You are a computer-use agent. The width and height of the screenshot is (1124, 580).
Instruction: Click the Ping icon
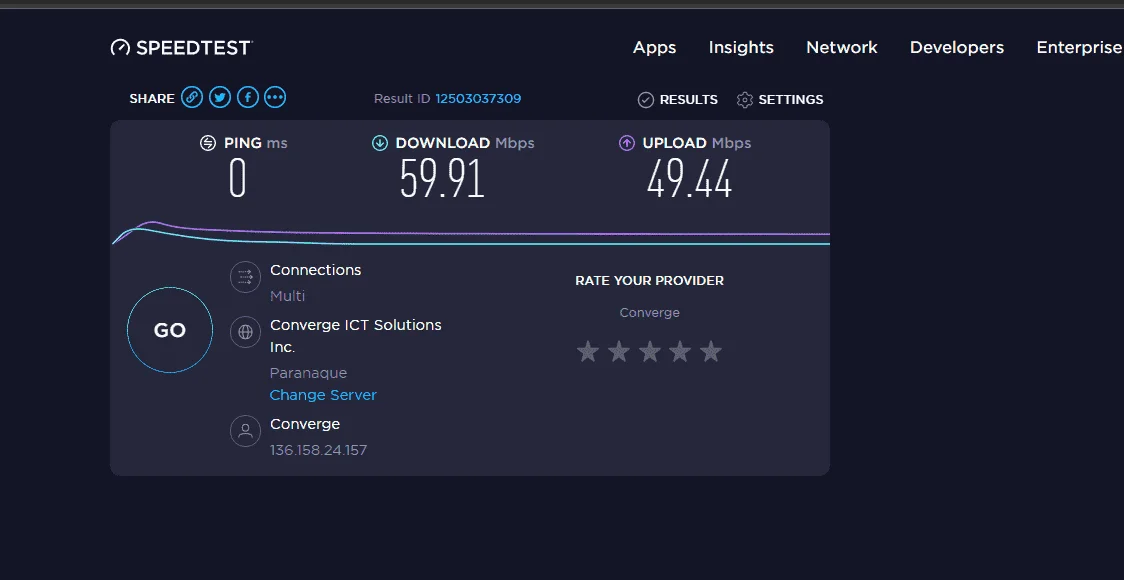click(208, 143)
